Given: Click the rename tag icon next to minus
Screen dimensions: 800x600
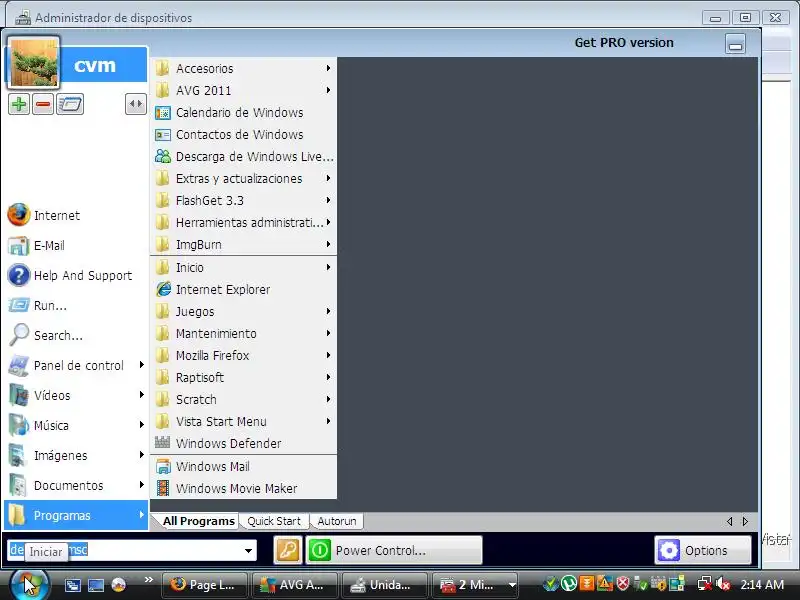Looking at the screenshot, I should (70, 105).
